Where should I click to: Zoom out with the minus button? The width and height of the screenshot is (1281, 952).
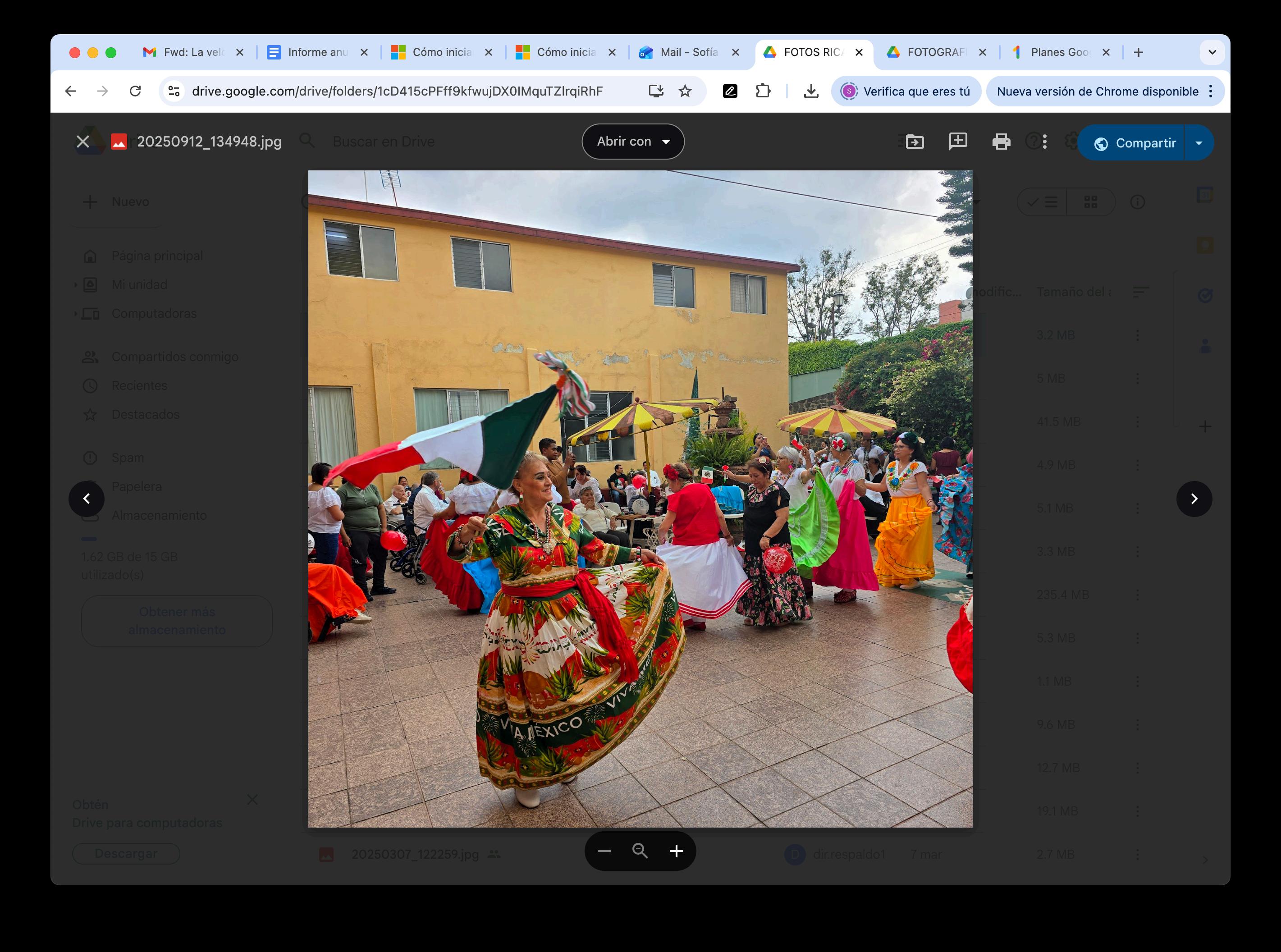(604, 851)
